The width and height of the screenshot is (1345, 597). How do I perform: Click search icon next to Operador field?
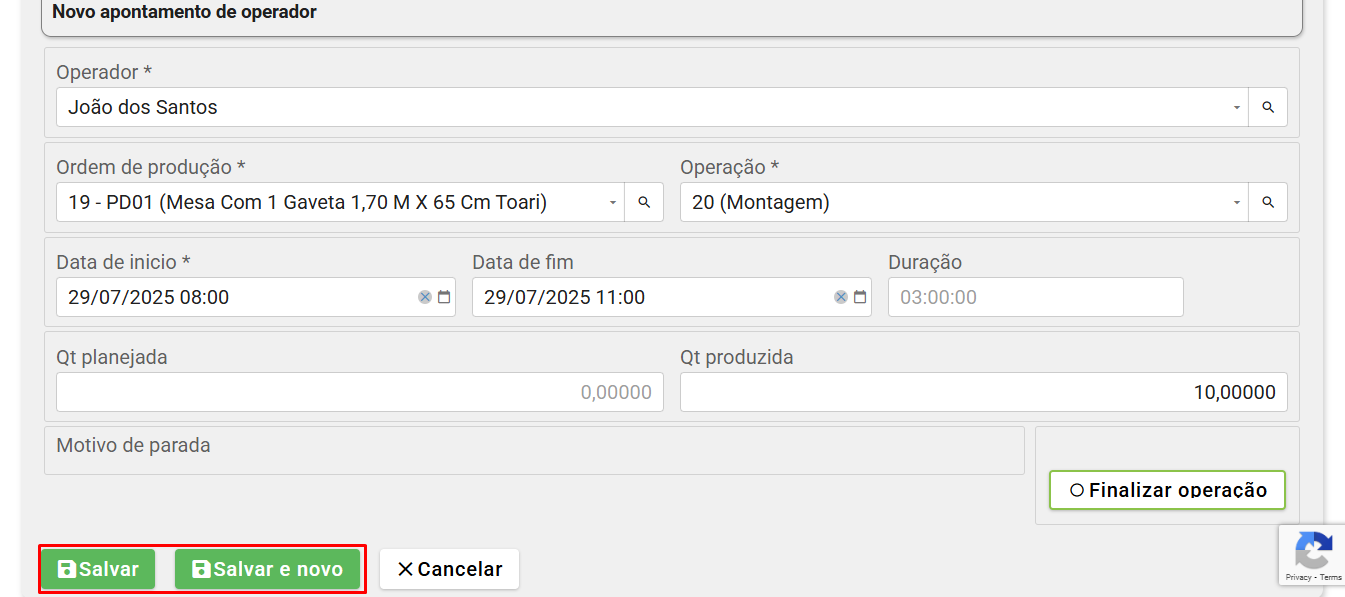pos(1267,107)
